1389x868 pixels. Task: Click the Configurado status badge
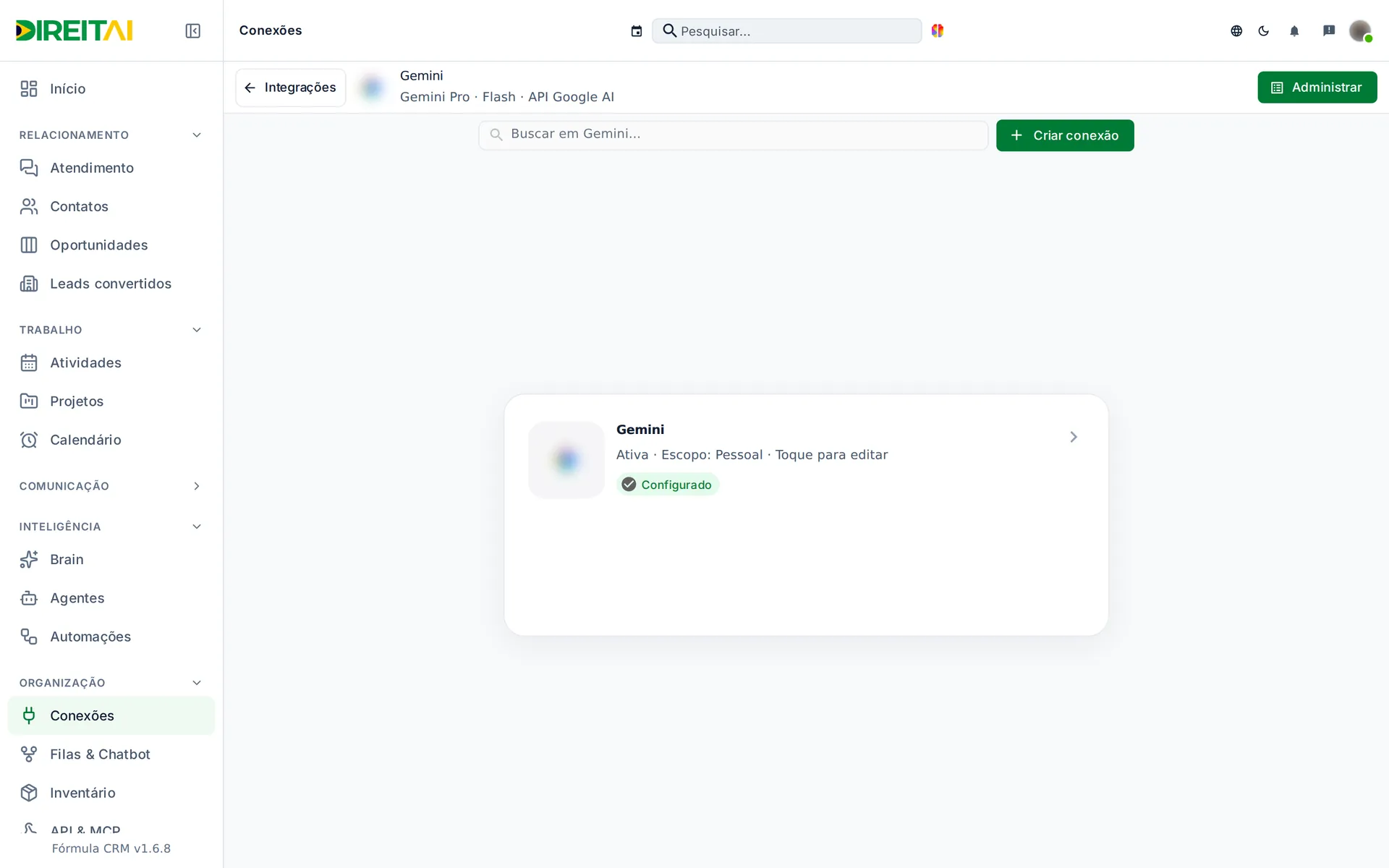coord(668,485)
